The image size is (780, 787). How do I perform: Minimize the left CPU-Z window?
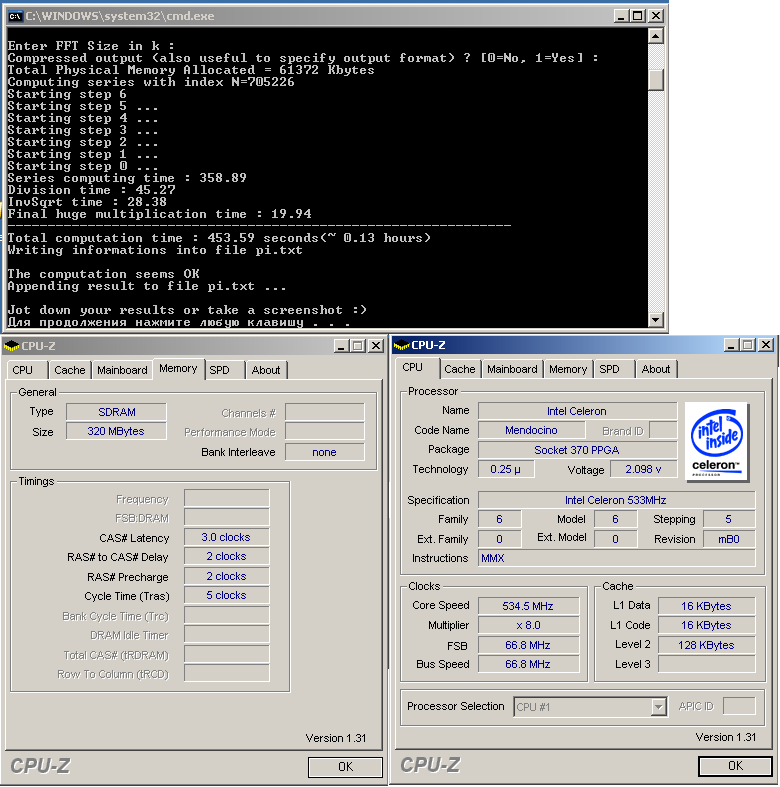click(342, 346)
